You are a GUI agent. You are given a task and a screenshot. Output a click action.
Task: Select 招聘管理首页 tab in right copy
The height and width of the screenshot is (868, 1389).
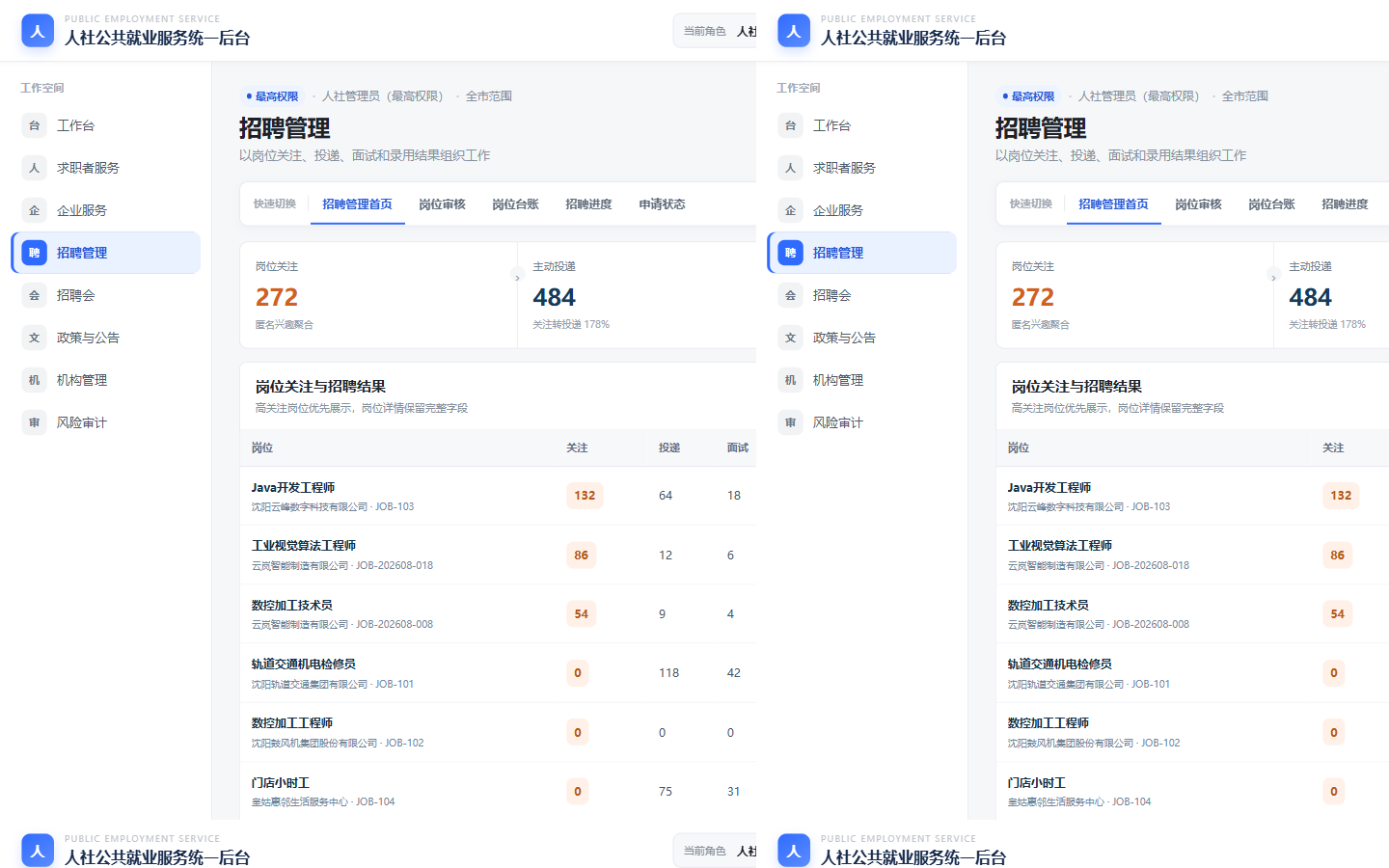pos(1113,204)
